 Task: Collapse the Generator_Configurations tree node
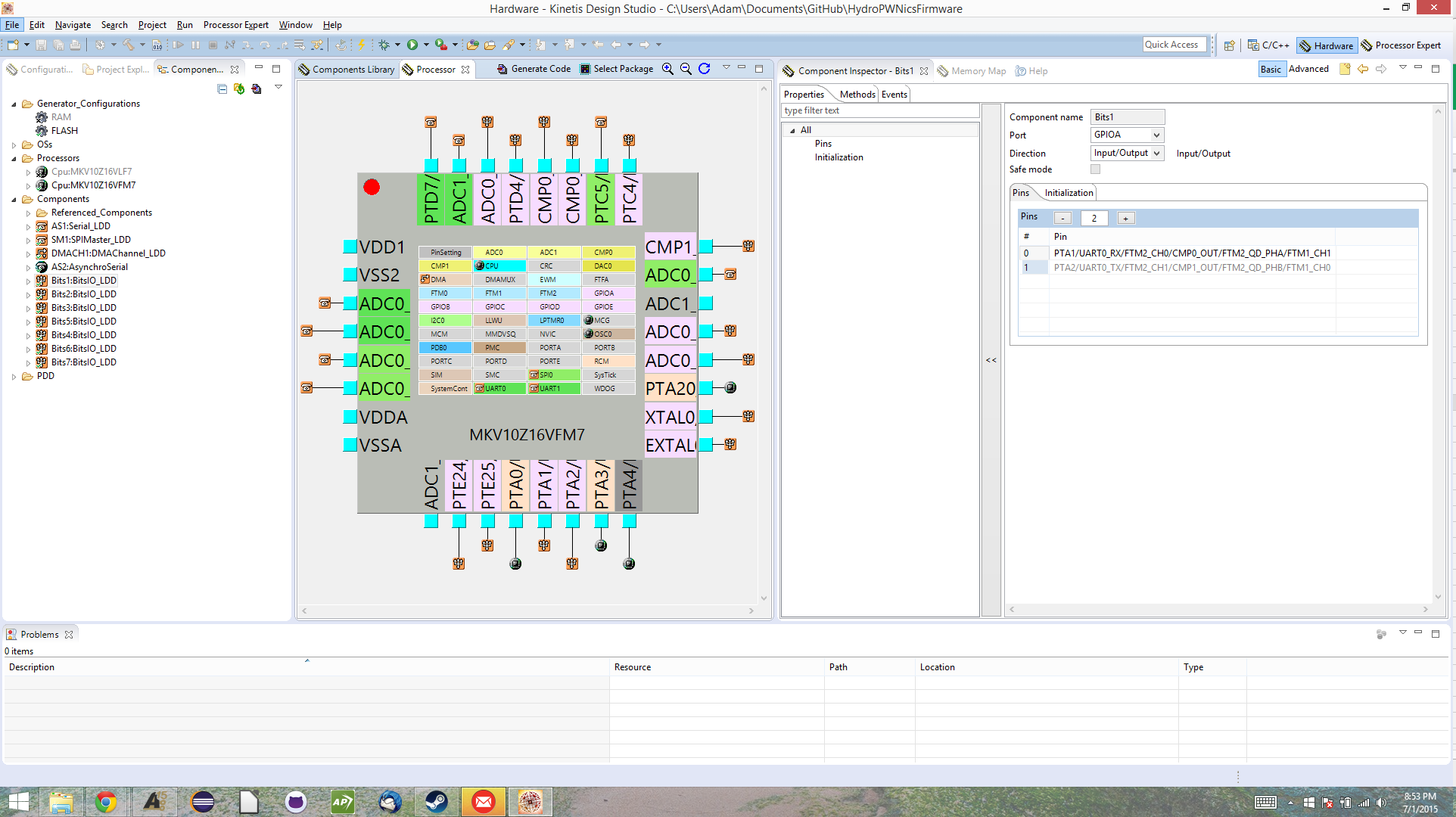(x=14, y=104)
